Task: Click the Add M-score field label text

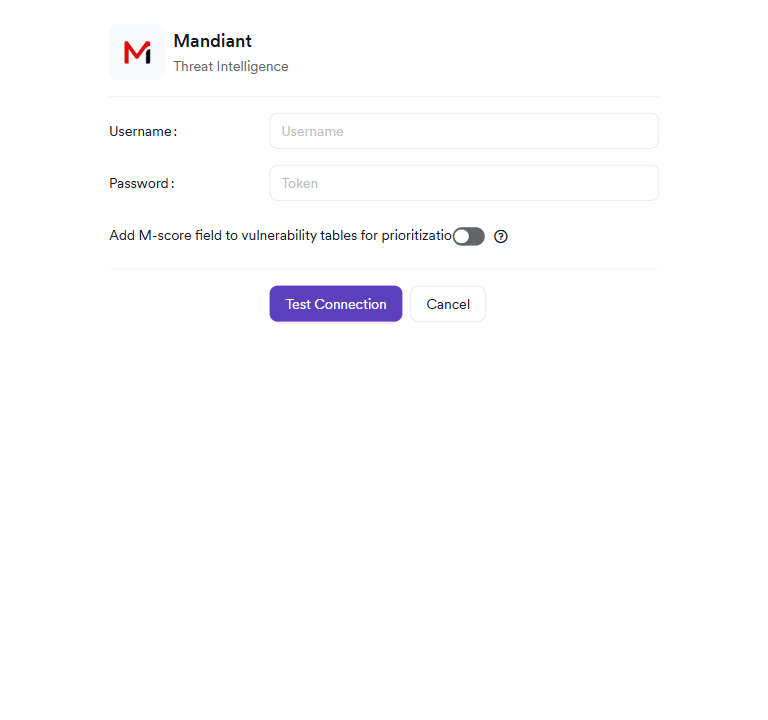Action: click(280, 236)
